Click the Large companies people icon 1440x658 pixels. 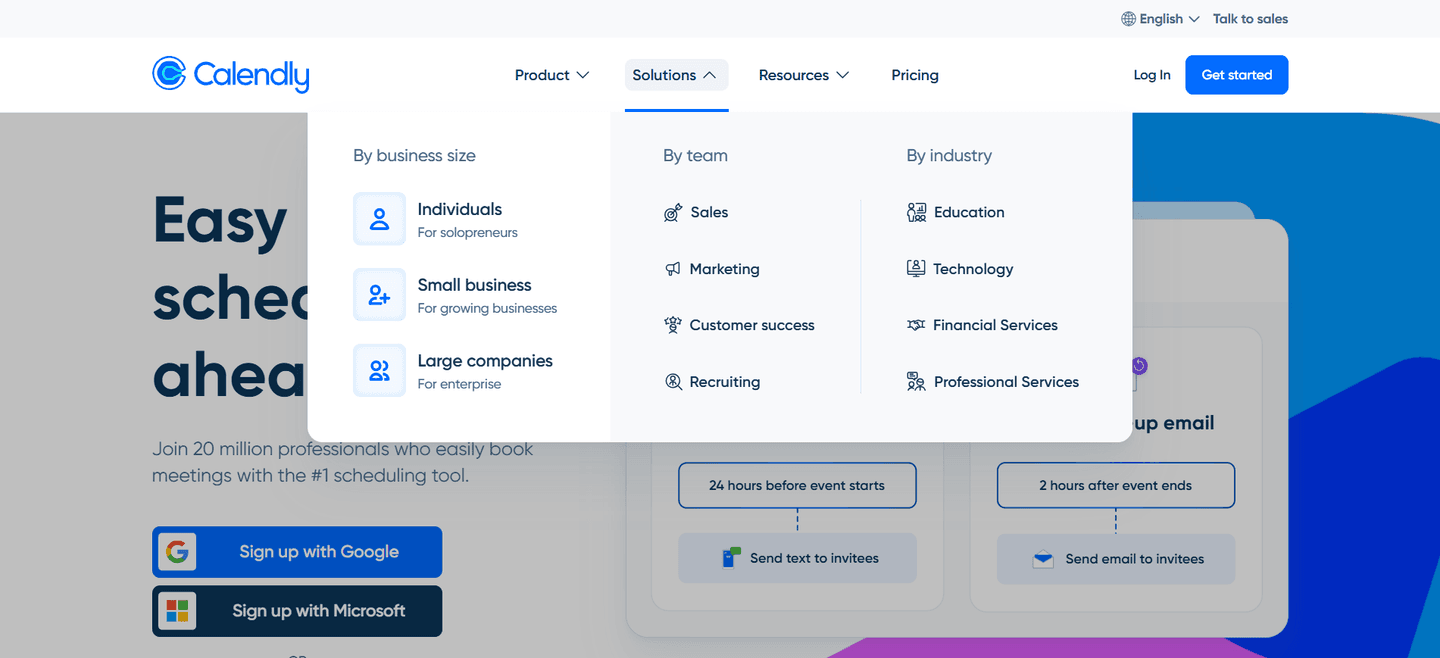pos(379,371)
